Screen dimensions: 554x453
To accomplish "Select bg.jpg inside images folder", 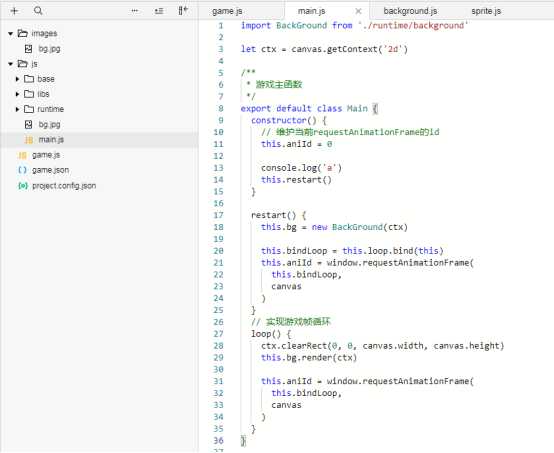I will click(49, 49).
